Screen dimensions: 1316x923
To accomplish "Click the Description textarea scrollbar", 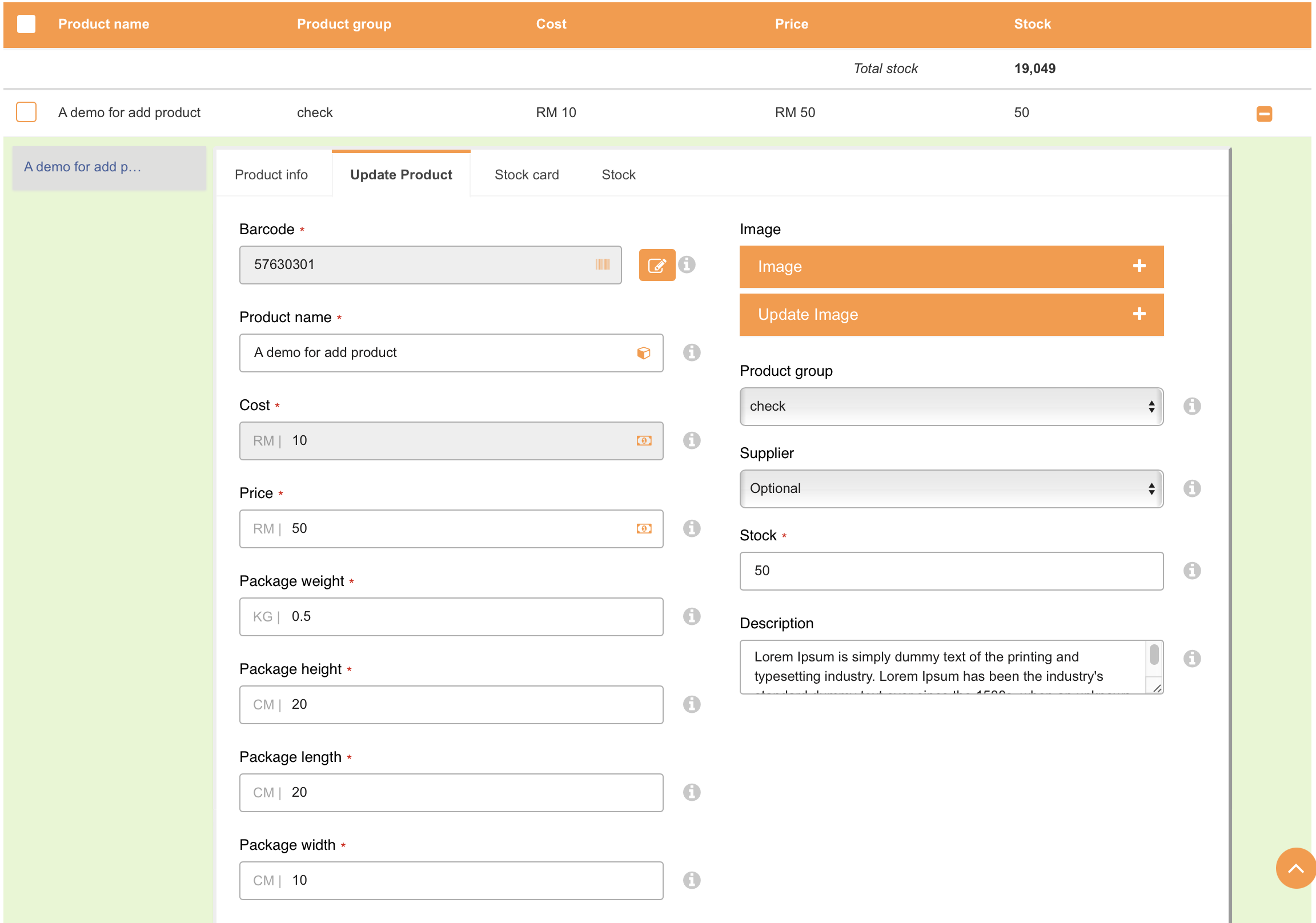I will coord(1153,655).
